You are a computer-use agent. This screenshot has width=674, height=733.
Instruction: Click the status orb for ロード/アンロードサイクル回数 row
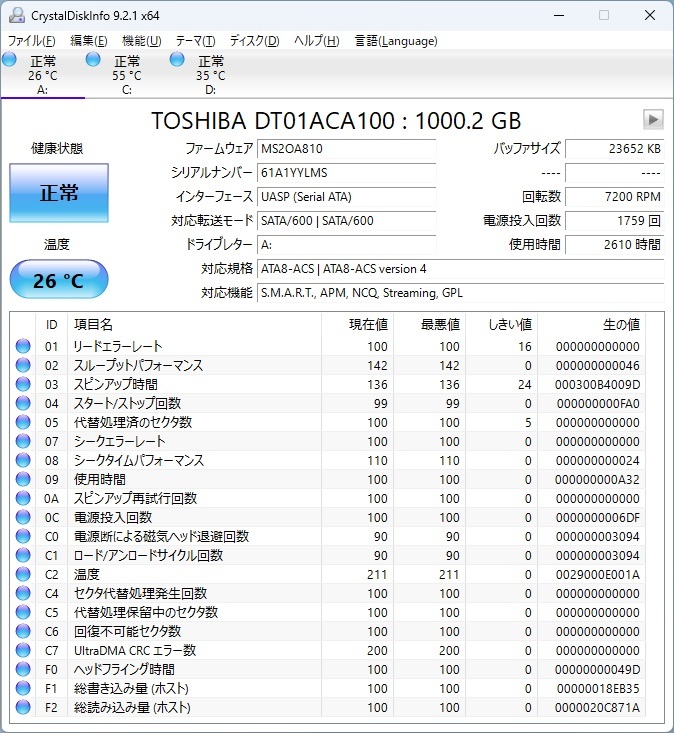coord(23,555)
